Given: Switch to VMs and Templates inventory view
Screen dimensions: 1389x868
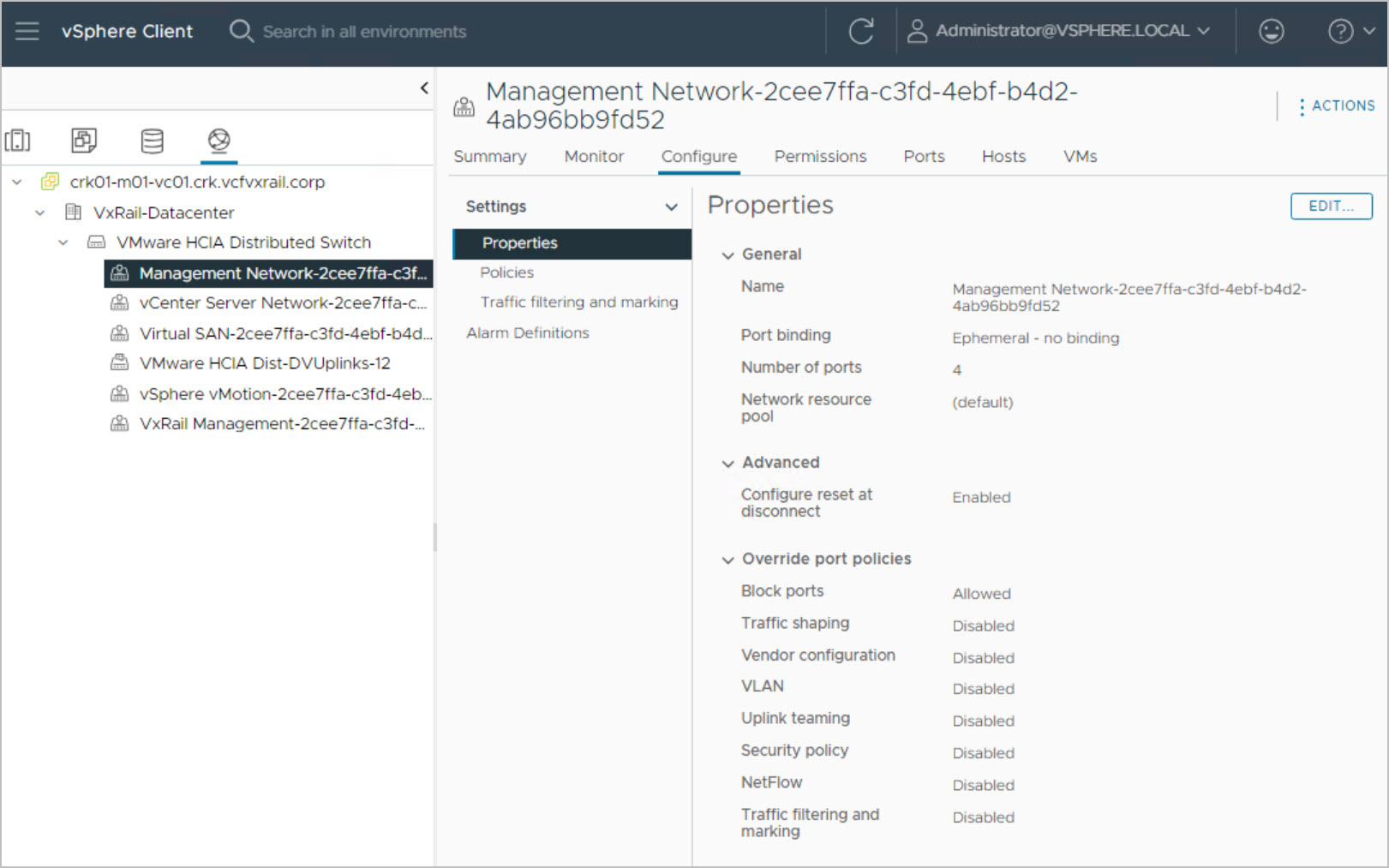Looking at the screenshot, I should point(84,141).
